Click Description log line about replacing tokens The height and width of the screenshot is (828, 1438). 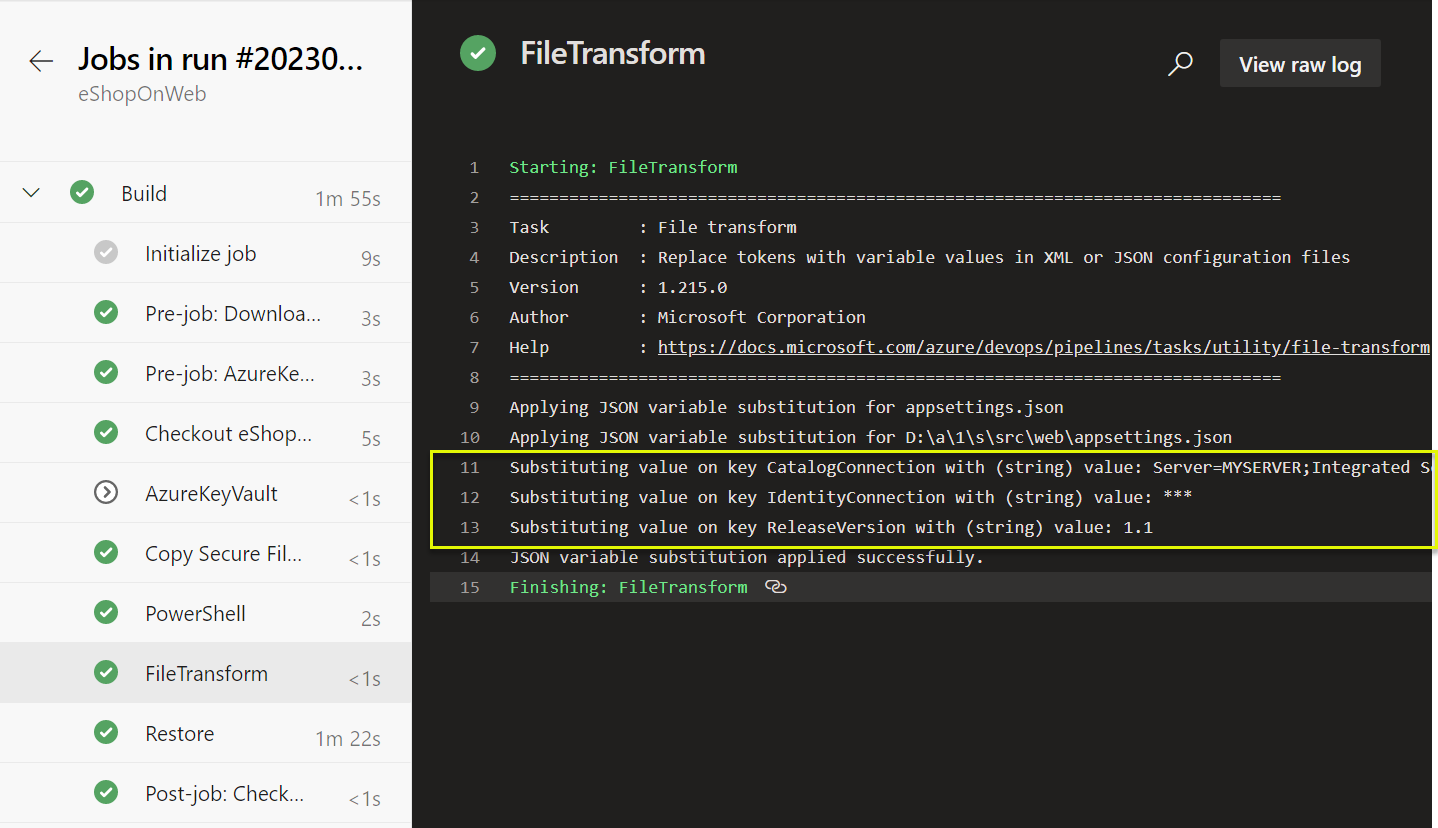coord(929,257)
